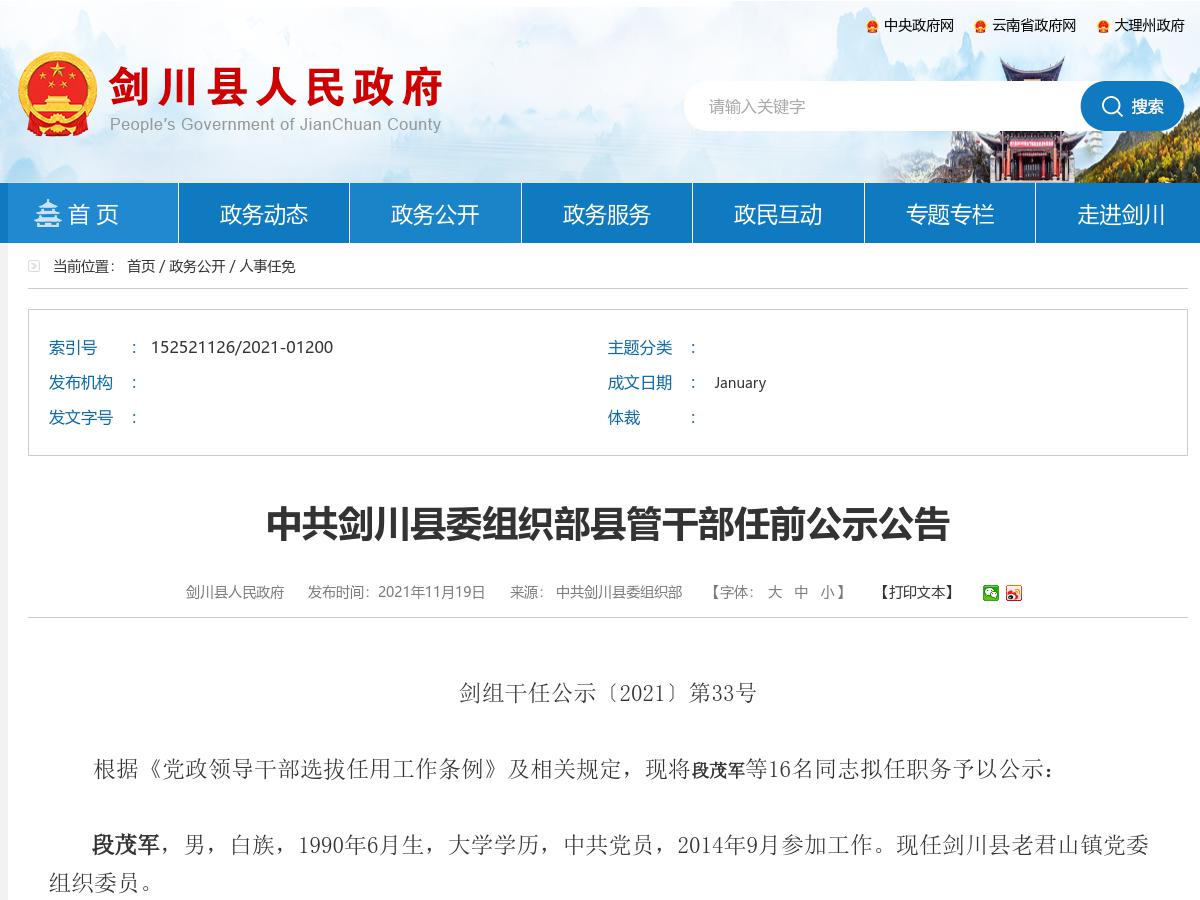Click the site title 剑川县人民政府
1200x900 pixels.
click(x=276, y=87)
